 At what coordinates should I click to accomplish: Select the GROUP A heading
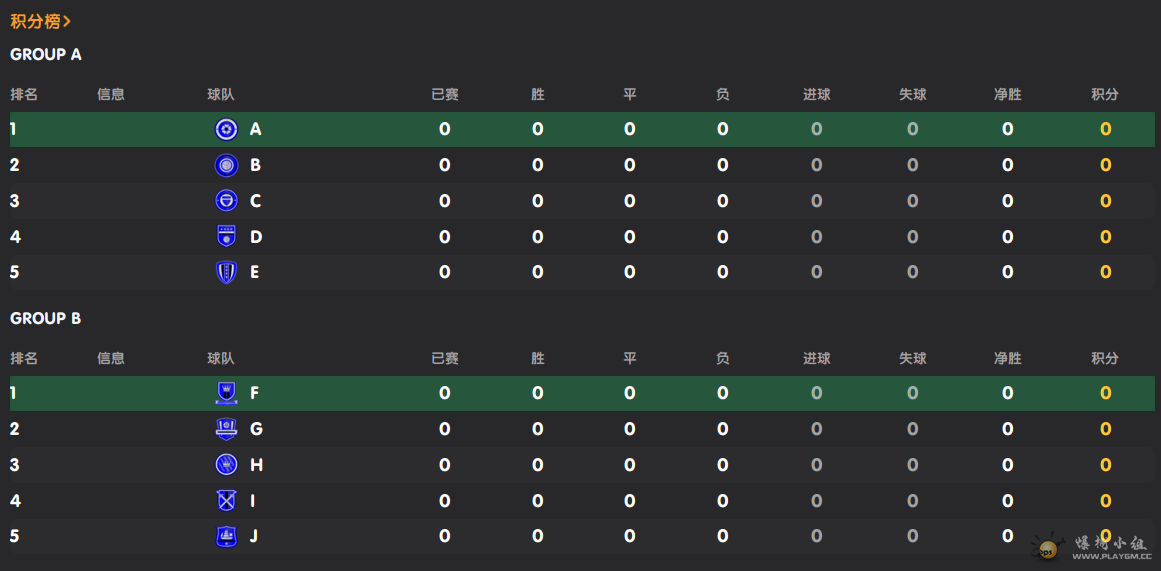[x=46, y=55]
